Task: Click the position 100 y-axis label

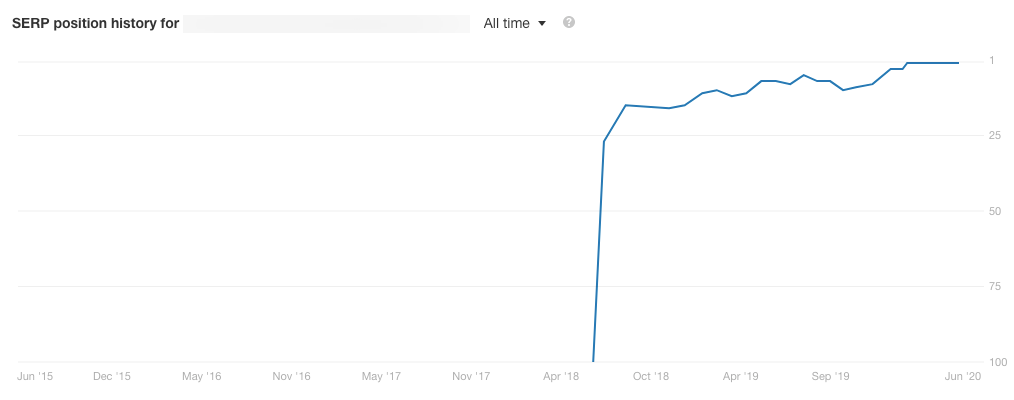Action: [x=997, y=362]
